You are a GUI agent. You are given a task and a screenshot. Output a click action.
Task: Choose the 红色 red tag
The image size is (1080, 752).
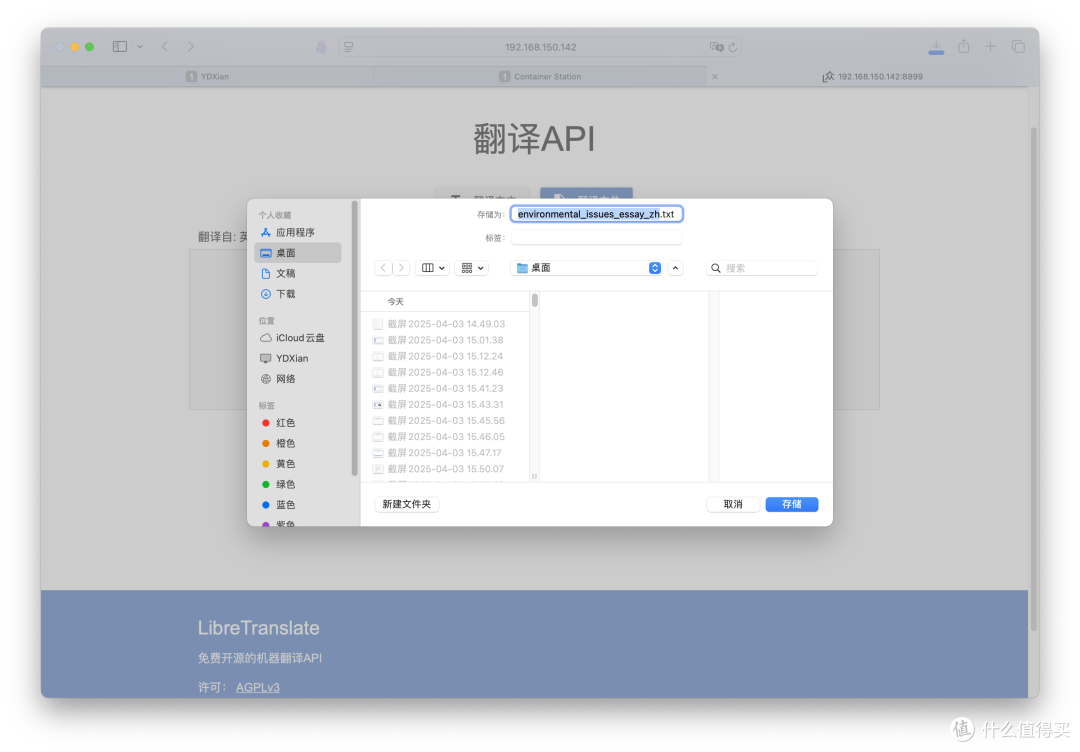click(x=298, y=423)
